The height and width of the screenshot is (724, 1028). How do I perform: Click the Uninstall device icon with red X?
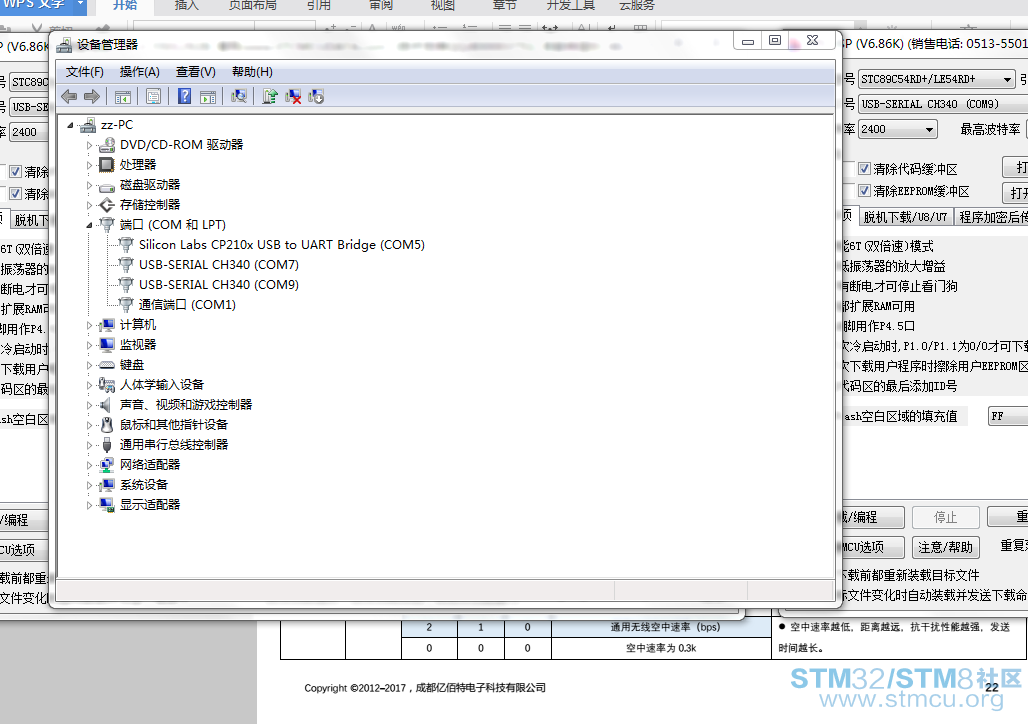pyautogui.click(x=293, y=96)
